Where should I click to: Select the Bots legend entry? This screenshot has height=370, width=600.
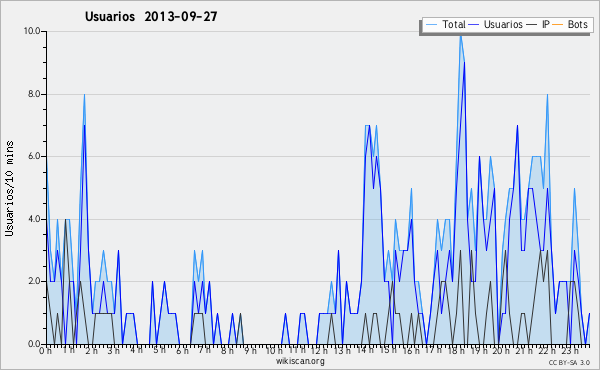point(570,24)
